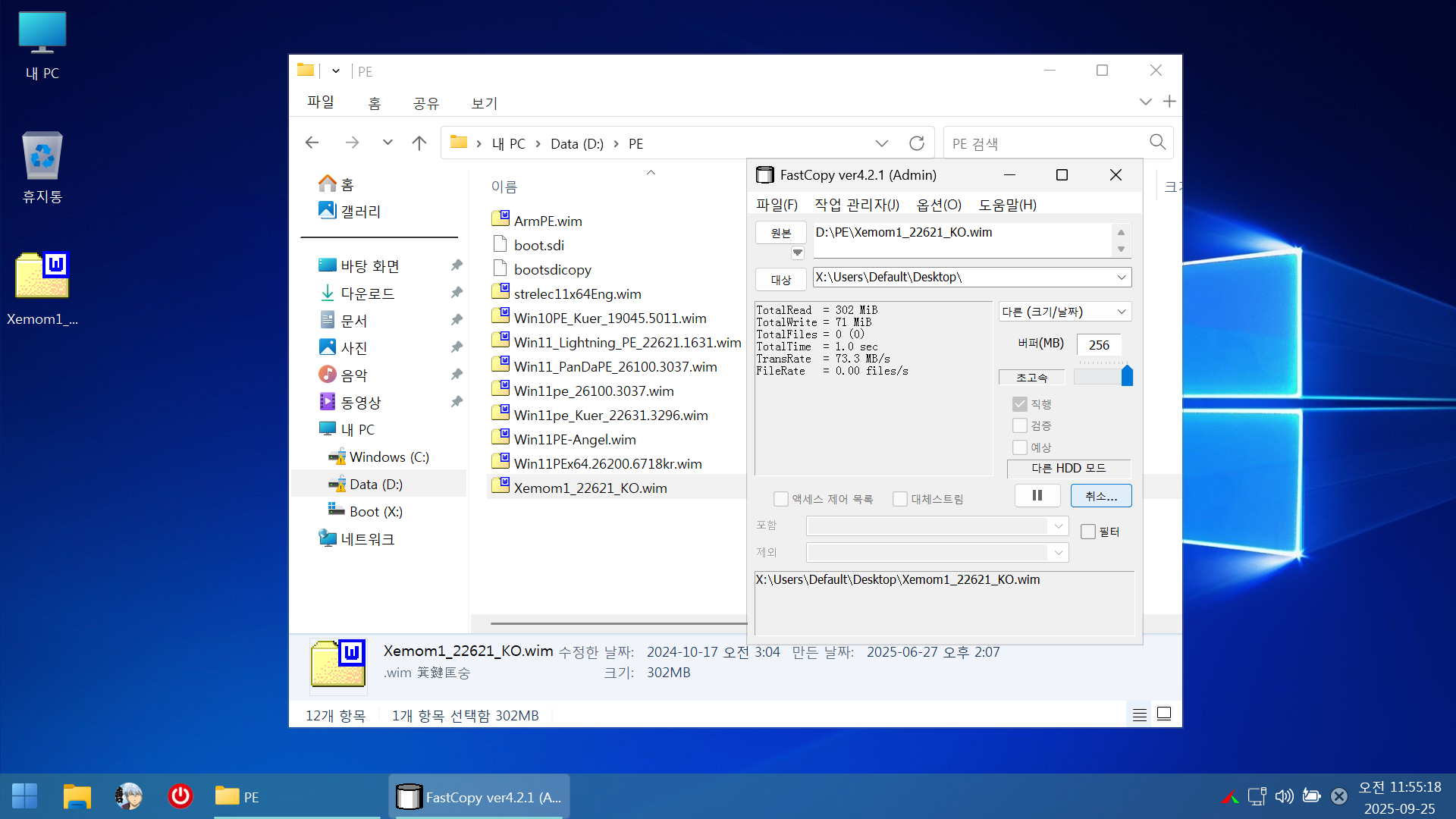Click the refresh icon in address bar
This screenshot has height=819, width=1456.
(x=916, y=143)
